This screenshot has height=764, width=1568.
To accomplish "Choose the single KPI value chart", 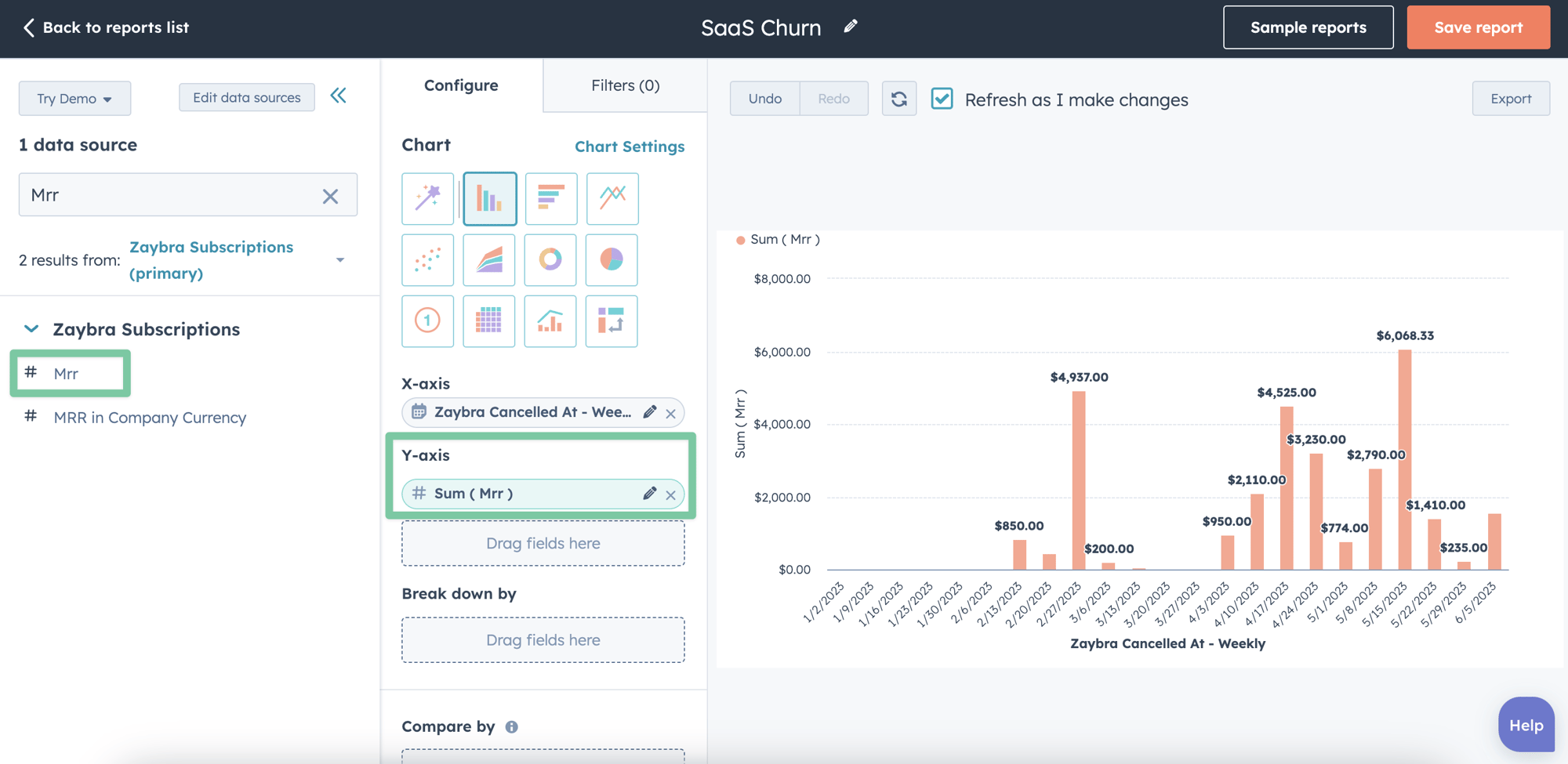I will 427,320.
